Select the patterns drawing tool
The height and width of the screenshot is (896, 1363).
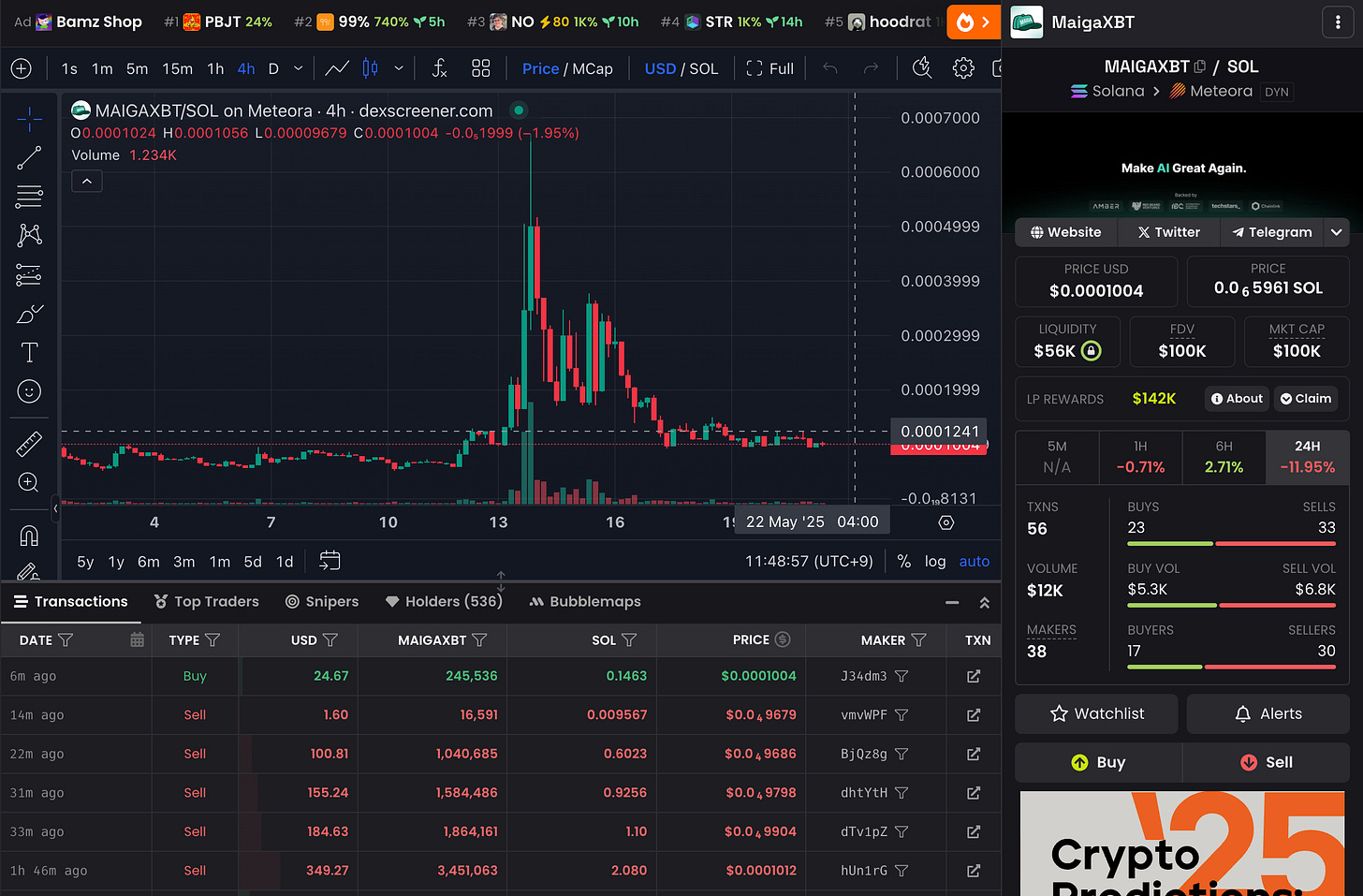29,235
